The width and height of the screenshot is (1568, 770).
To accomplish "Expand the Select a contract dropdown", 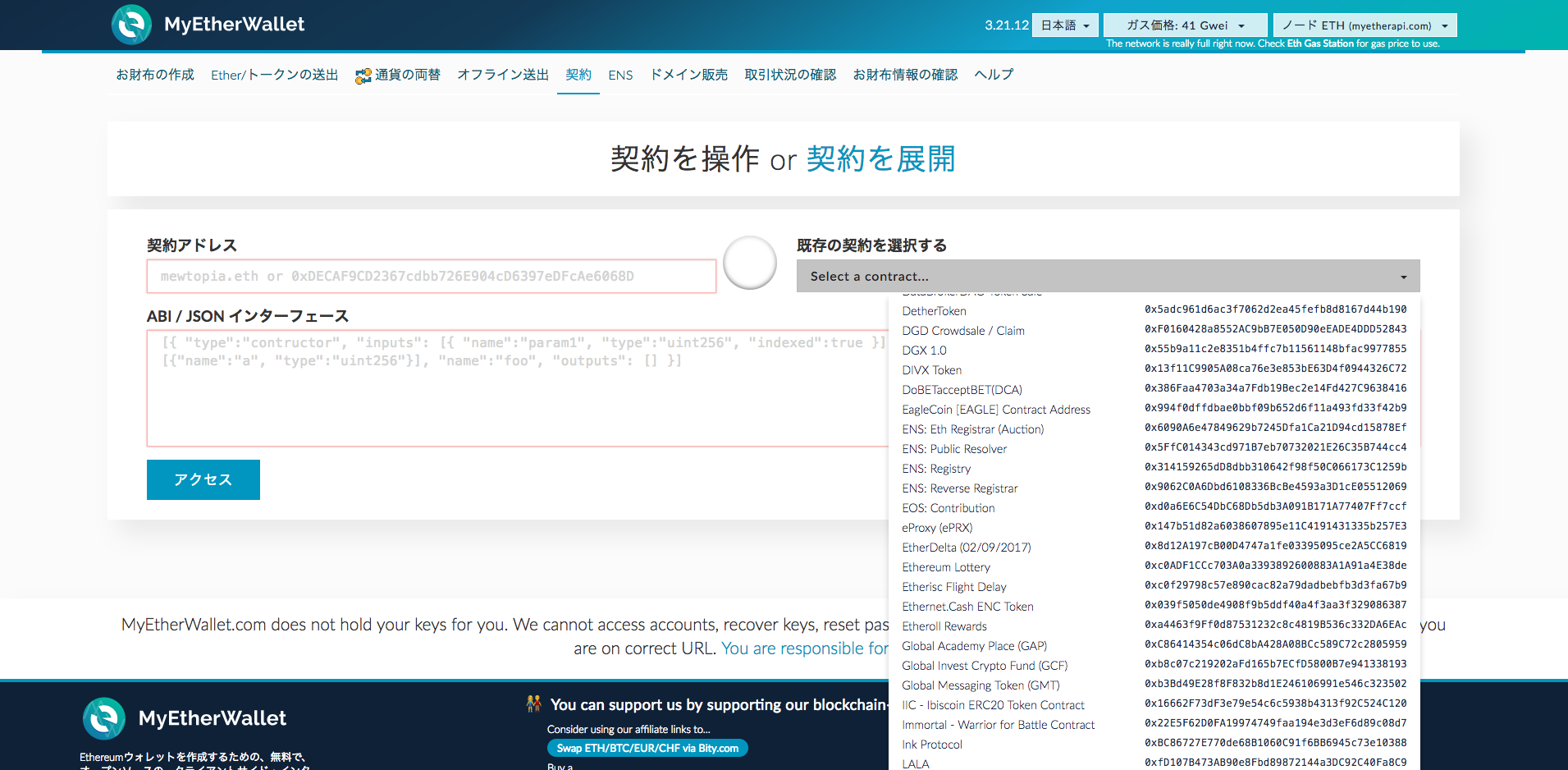I will pyautogui.click(x=1108, y=276).
